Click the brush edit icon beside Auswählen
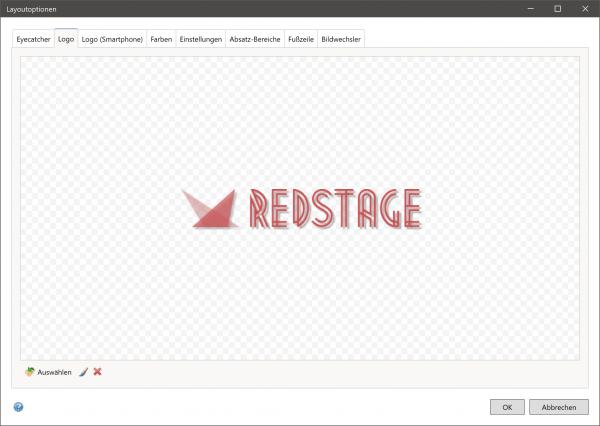 click(84, 372)
